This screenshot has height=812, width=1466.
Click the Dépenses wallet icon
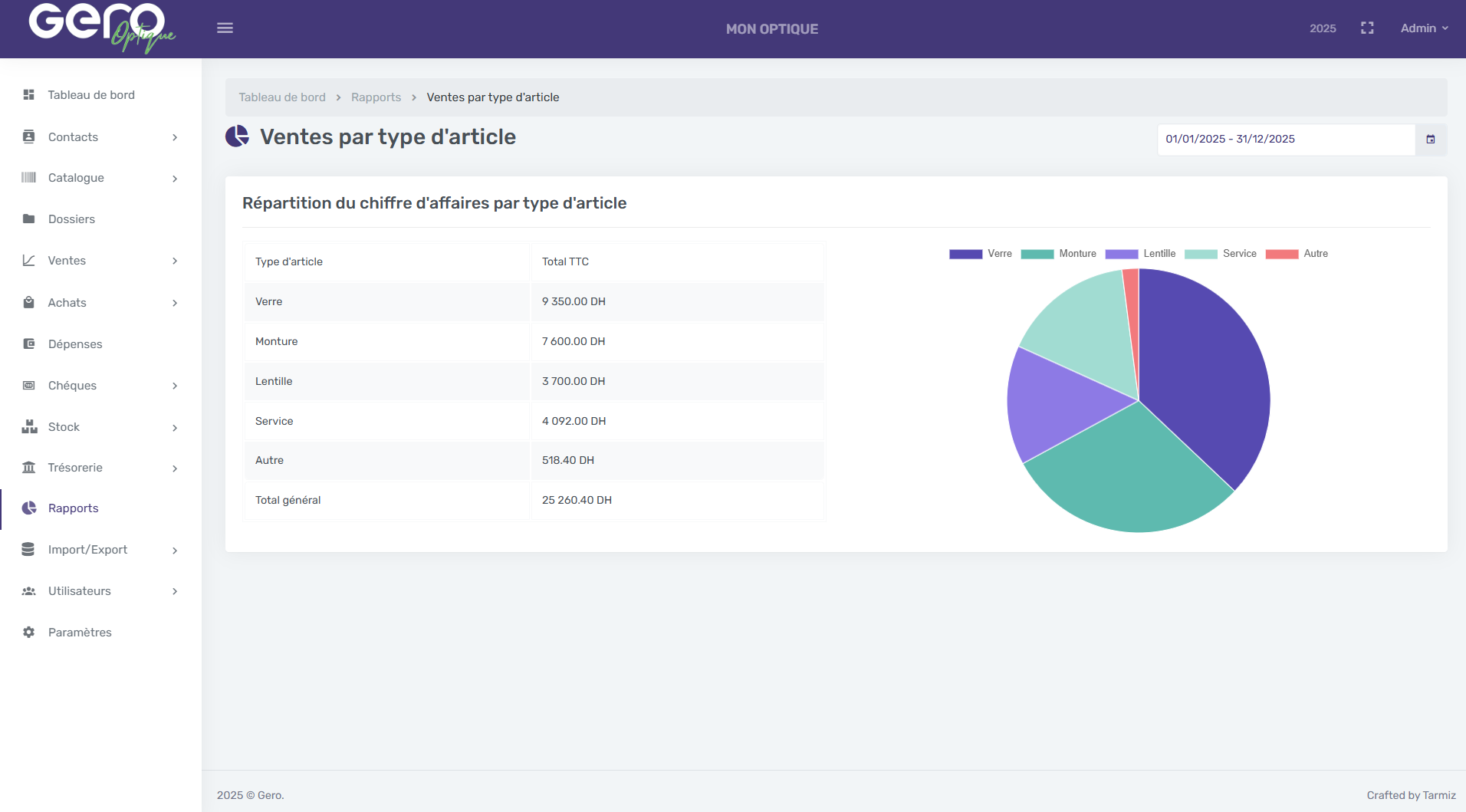point(29,344)
